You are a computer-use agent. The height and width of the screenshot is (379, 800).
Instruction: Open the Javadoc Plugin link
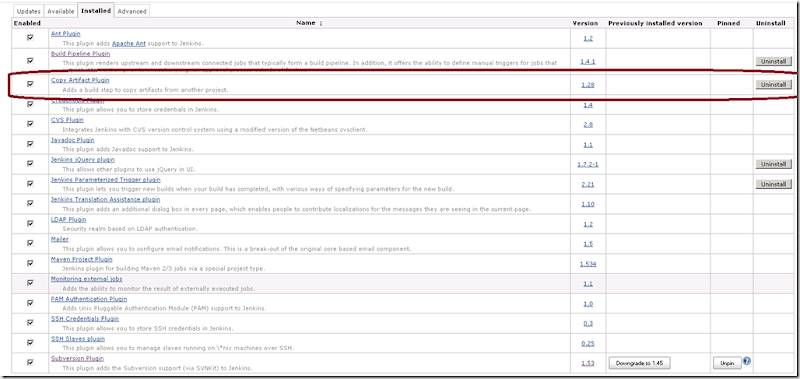point(72,140)
